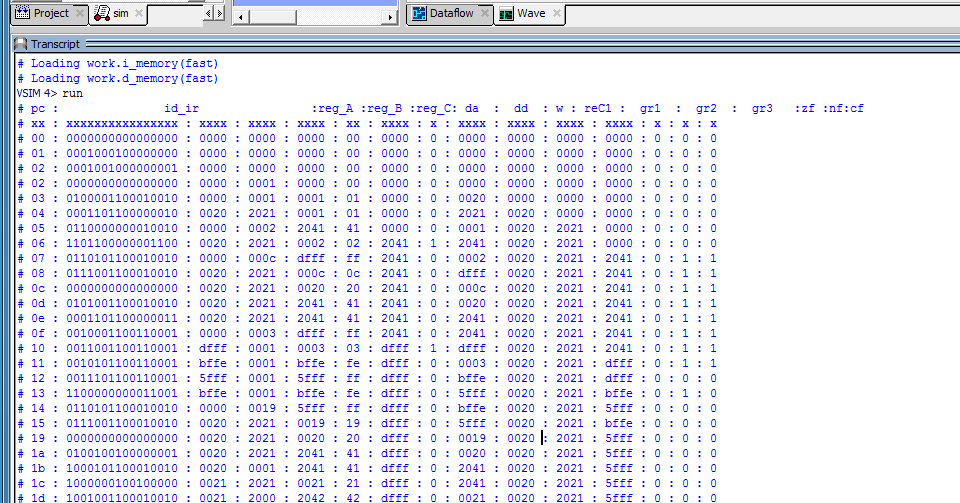Click the sim tab's simulation icon
Screen dimensions: 960x503
point(101,14)
